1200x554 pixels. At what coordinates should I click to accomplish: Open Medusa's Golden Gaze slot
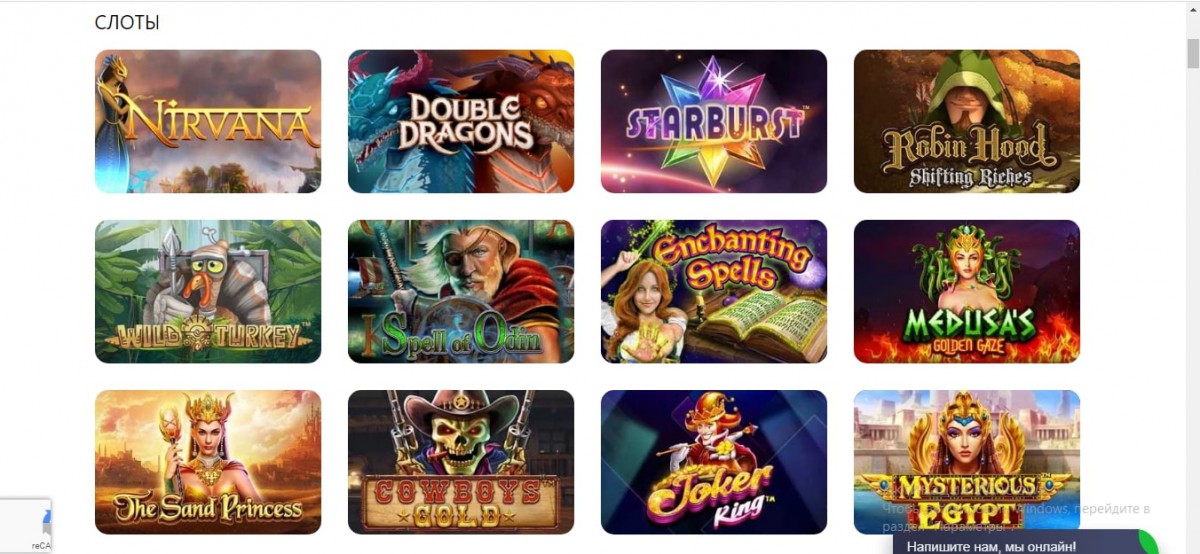coord(967,291)
